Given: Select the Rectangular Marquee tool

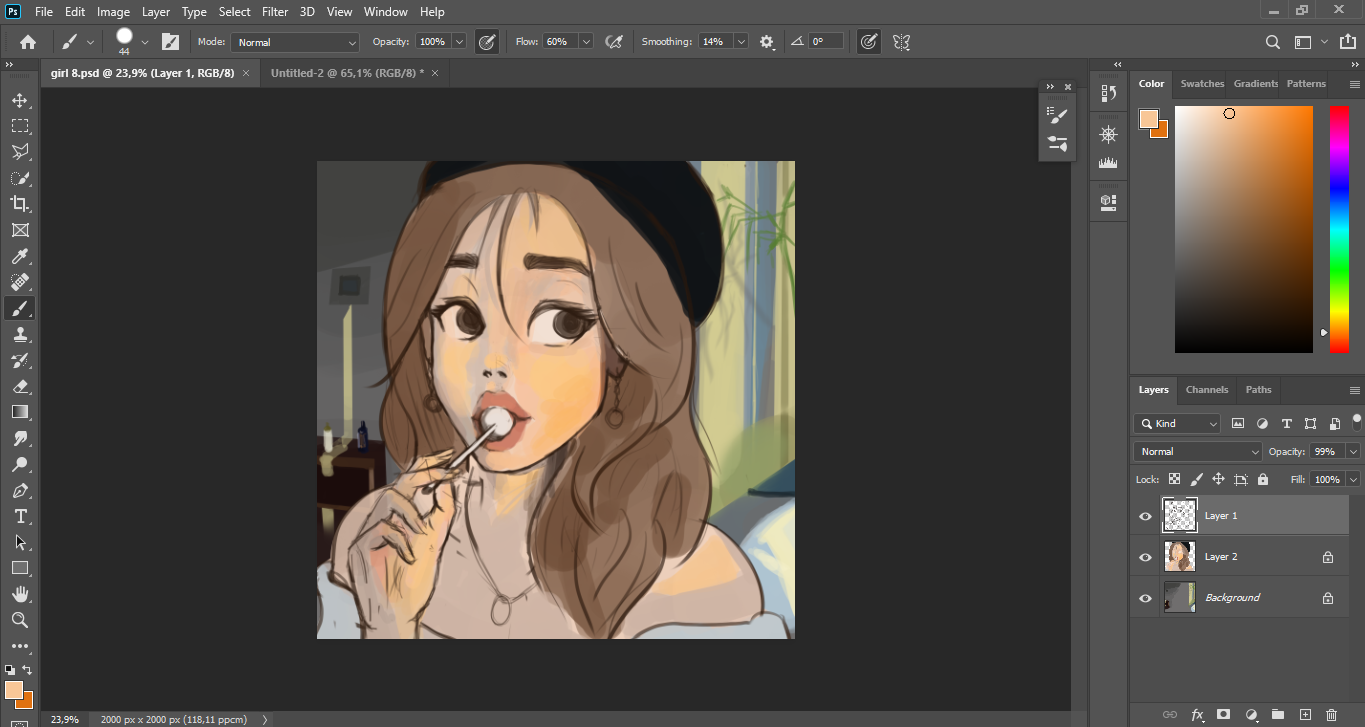Looking at the screenshot, I should pyautogui.click(x=19, y=126).
